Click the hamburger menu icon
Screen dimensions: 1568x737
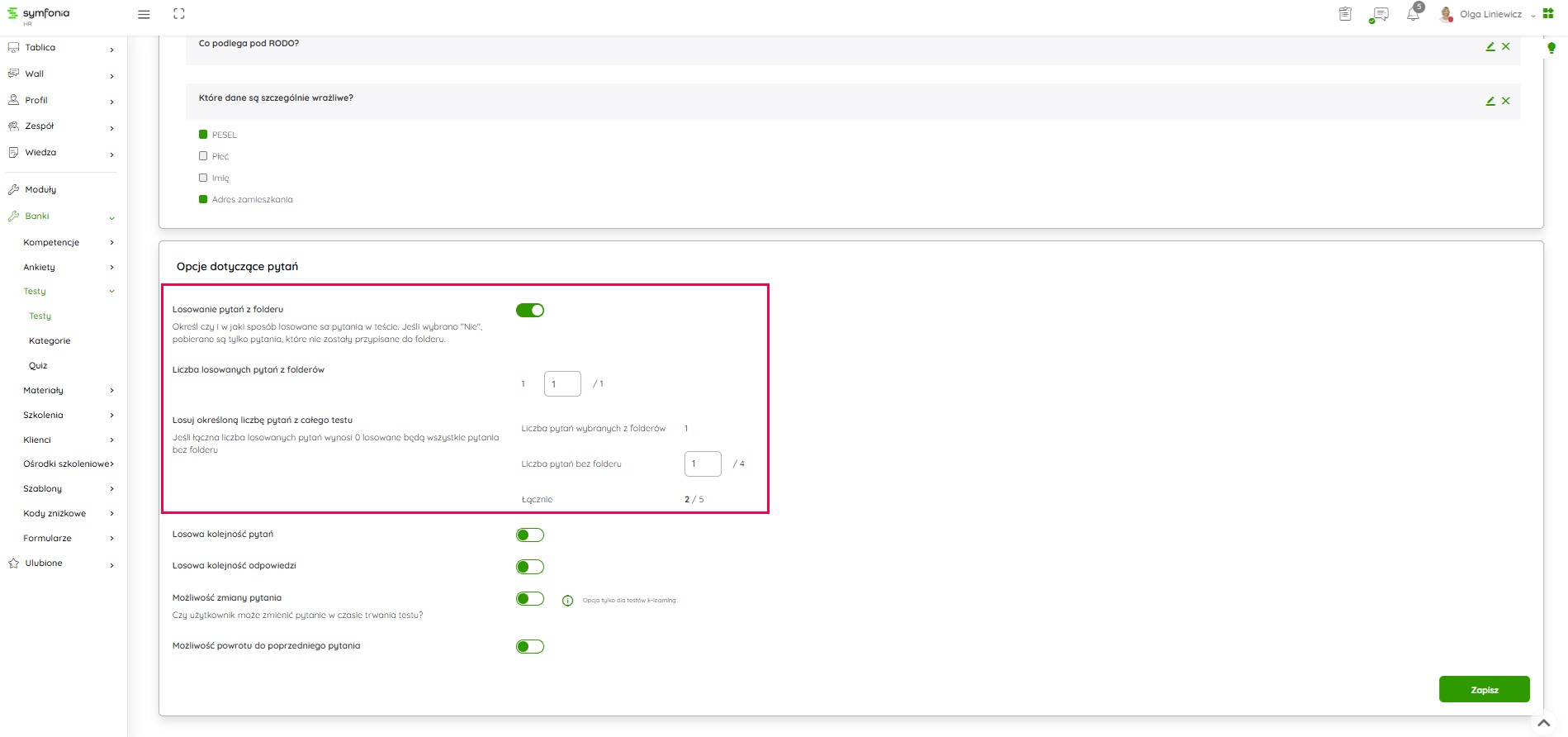click(144, 14)
